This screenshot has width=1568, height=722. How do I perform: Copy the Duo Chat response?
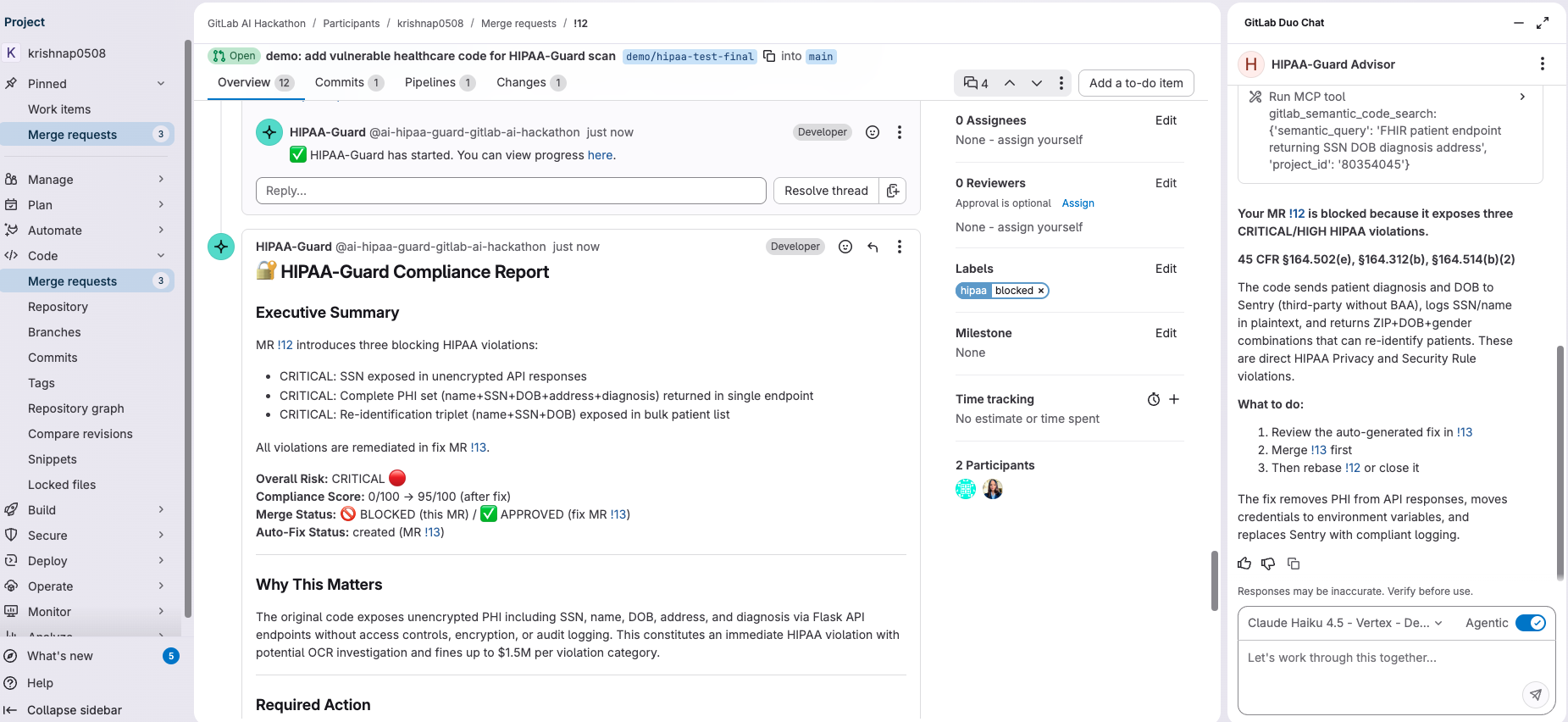pyautogui.click(x=1294, y=564)
